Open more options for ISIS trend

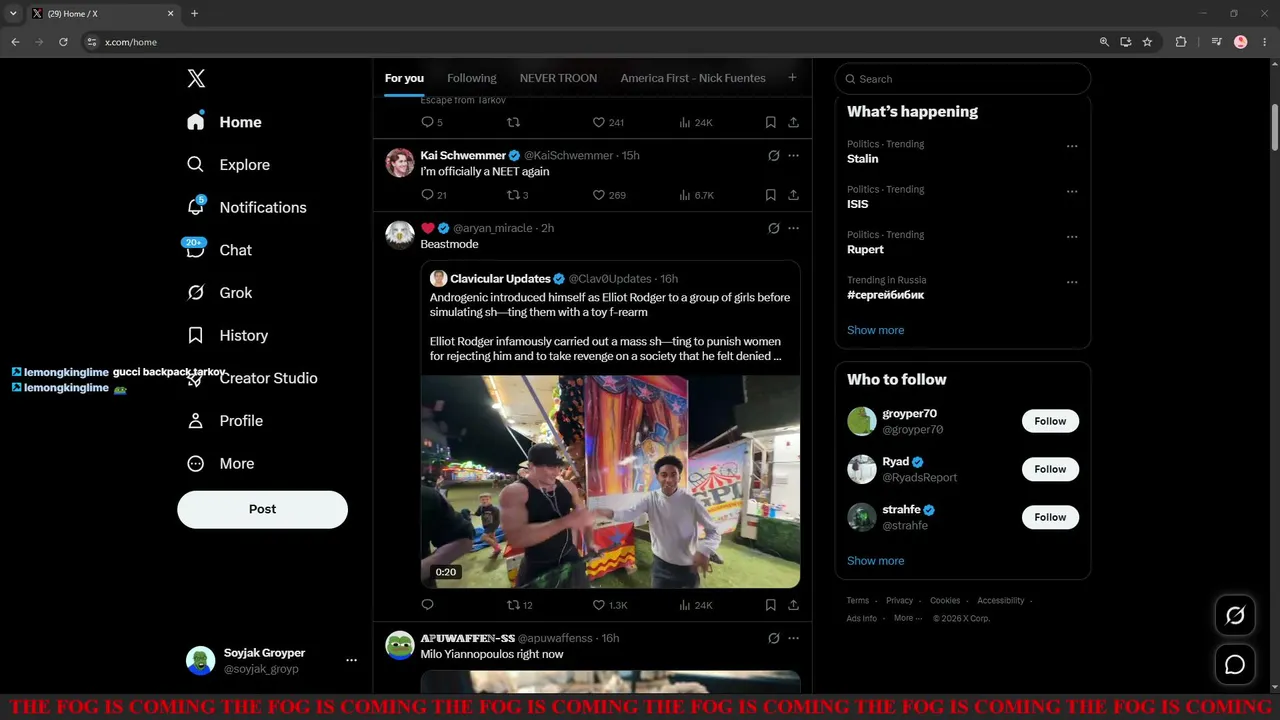tap(1072, 191)
